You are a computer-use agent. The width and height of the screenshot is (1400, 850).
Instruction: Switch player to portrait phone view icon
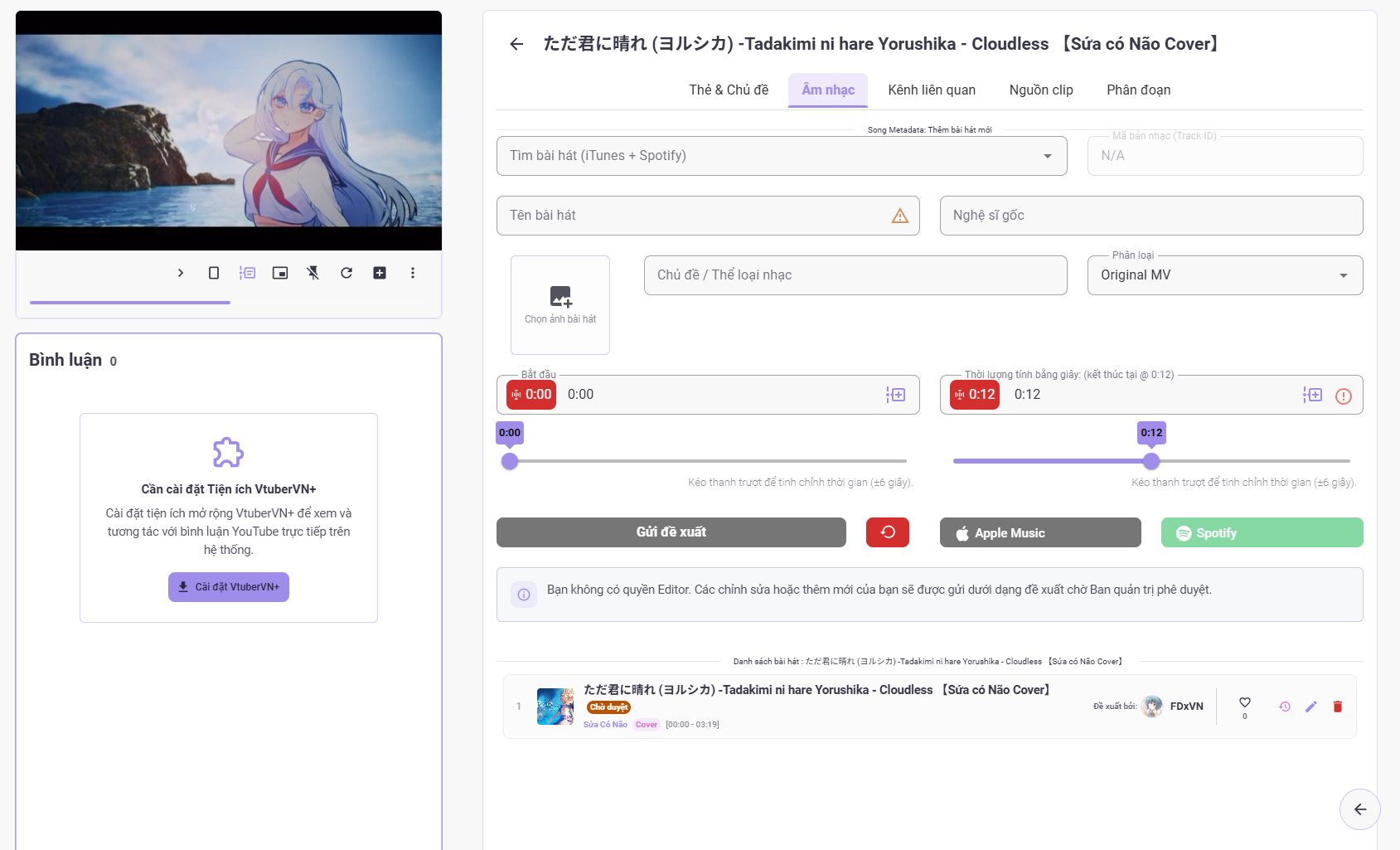214,273
